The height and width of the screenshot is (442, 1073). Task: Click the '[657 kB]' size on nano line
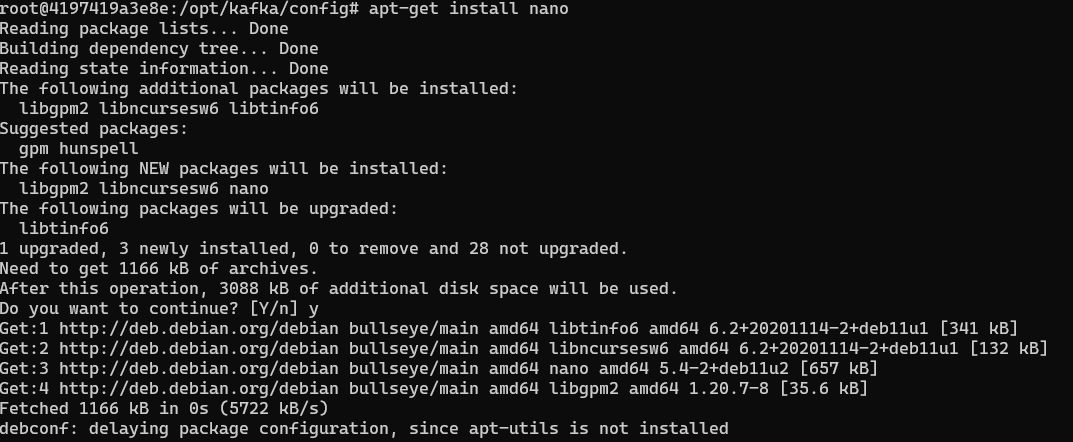pyautogui.click(x=838, y=369)
